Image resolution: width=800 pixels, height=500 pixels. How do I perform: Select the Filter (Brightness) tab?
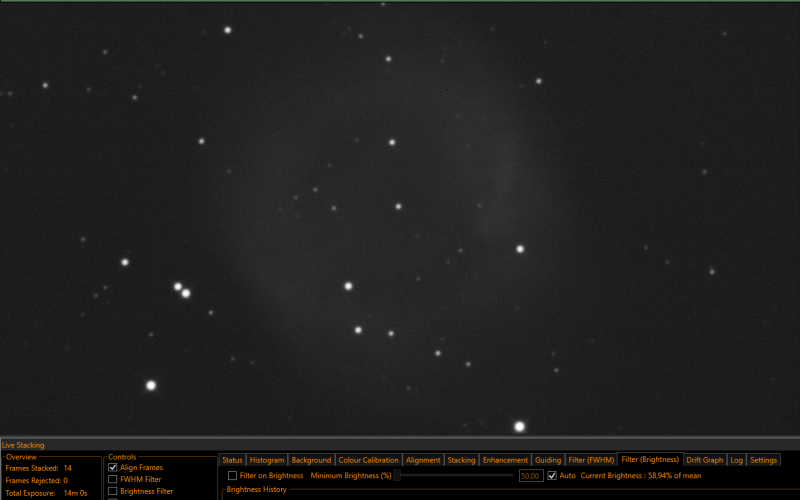point(650,459)
